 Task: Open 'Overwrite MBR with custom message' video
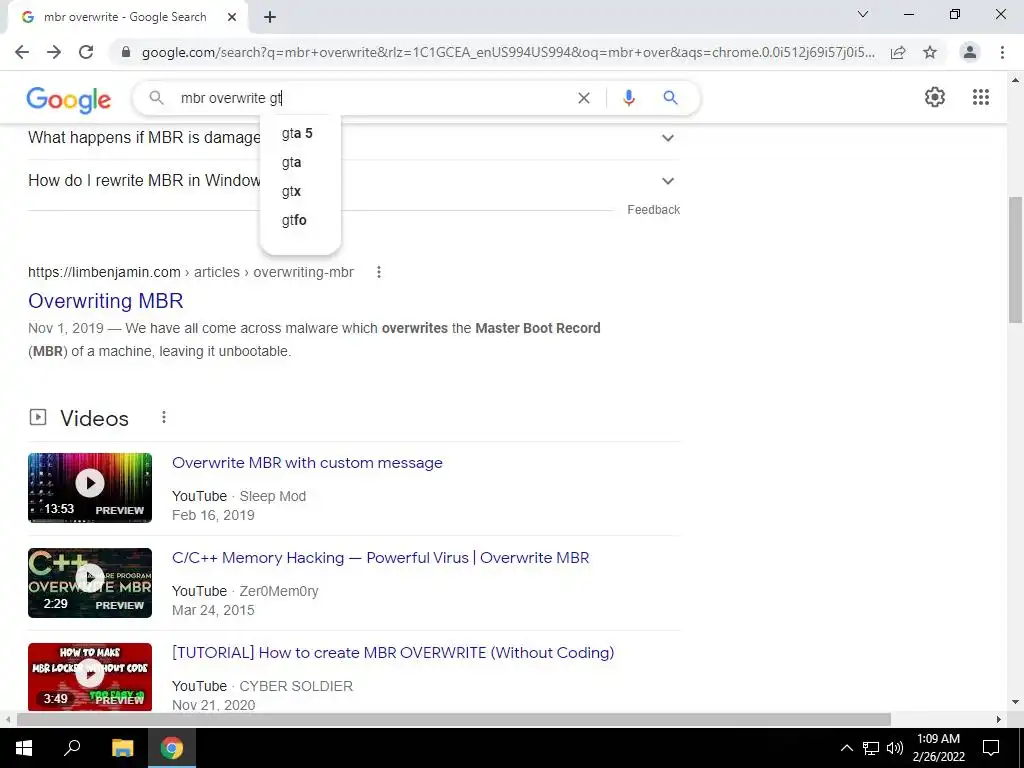tap(307, 463)
